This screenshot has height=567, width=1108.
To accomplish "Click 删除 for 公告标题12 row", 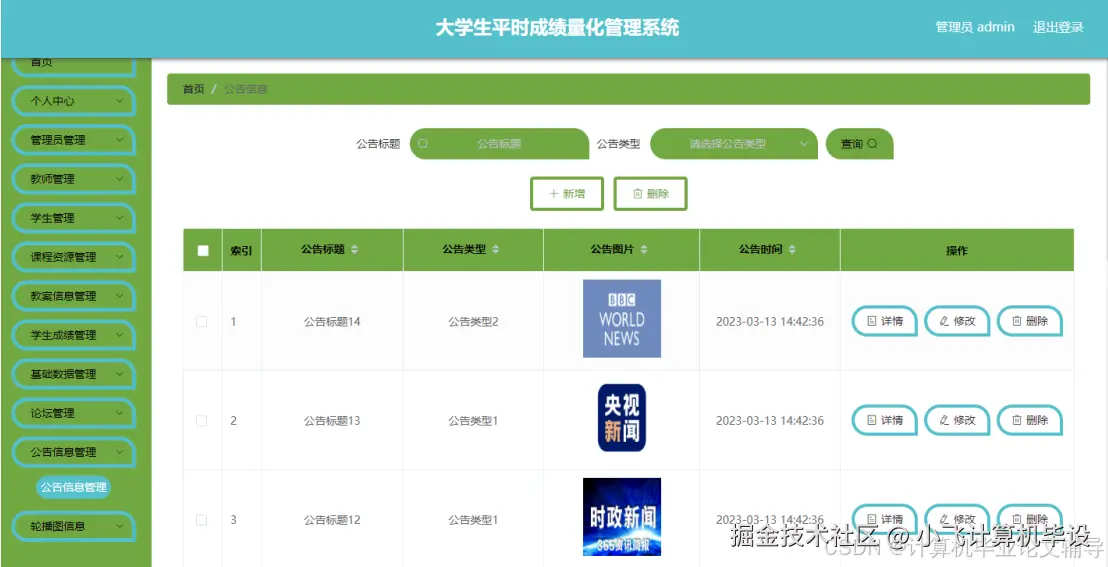I will (x=1030, y=519).
